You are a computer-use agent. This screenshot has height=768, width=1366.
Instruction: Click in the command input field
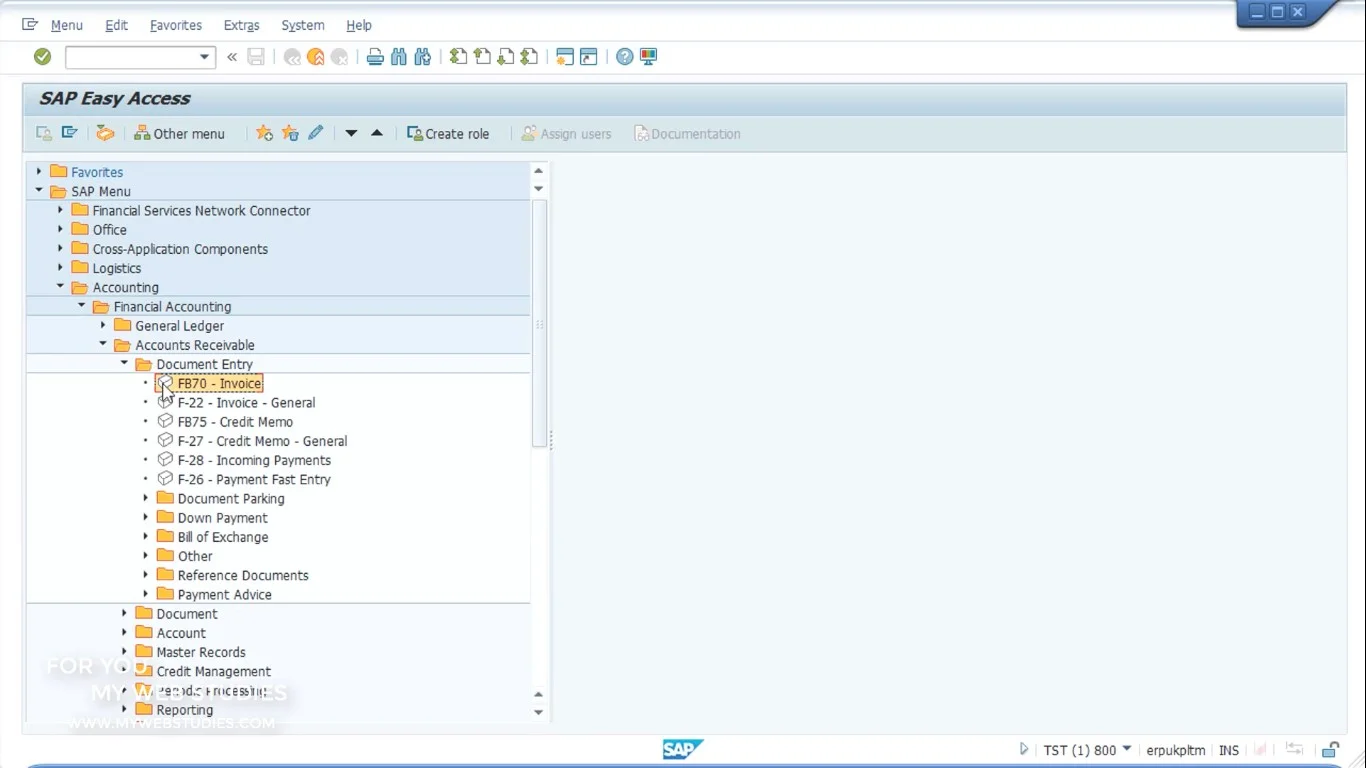click(x=131, y=57)
